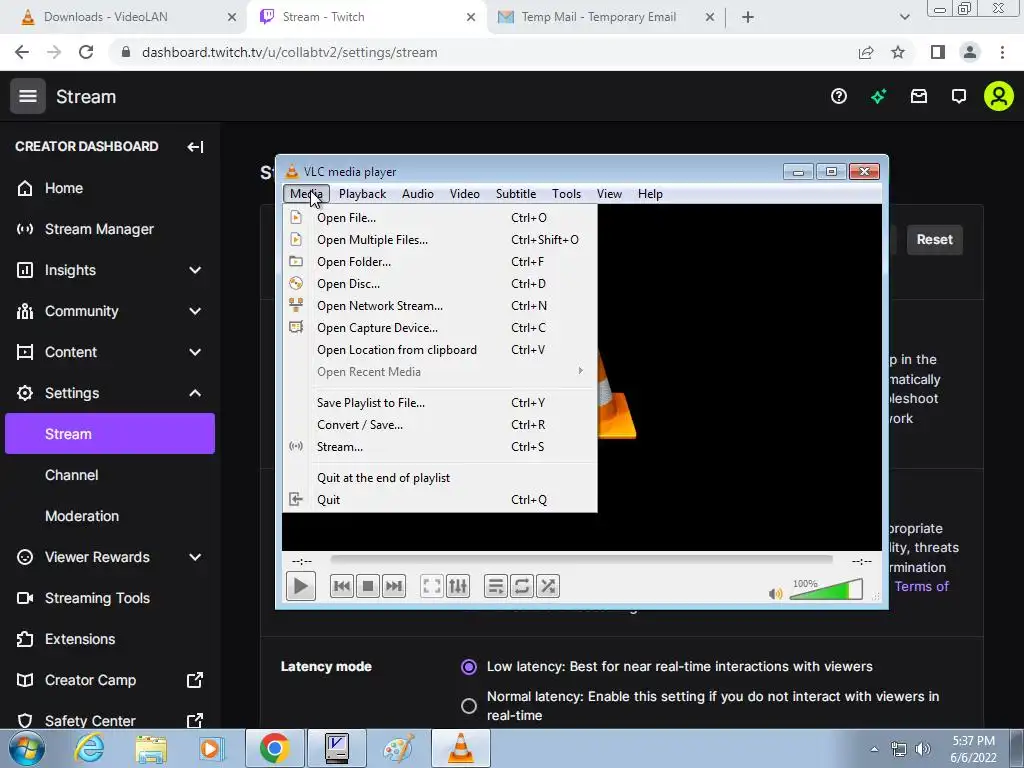Open the VLC Subtitle menu
The width and height of the screenshot is (1024, 768).
coord(516,194)
